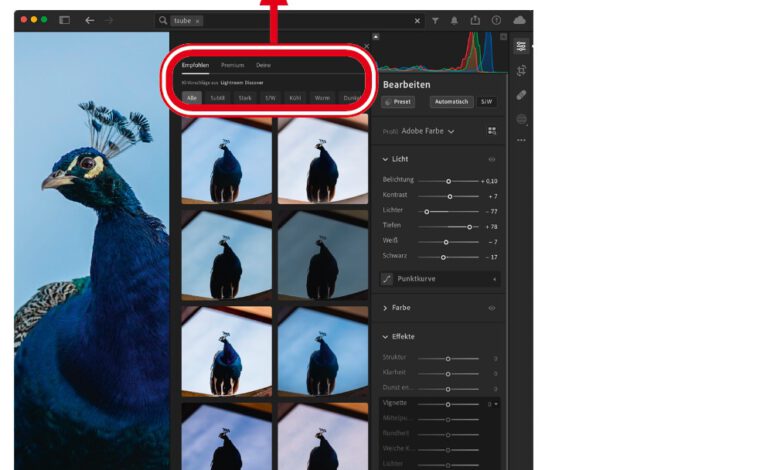This screenshot has width=780, height=470.
Task: Click the Belichtung slider handle
Action: tap(448, 181)
